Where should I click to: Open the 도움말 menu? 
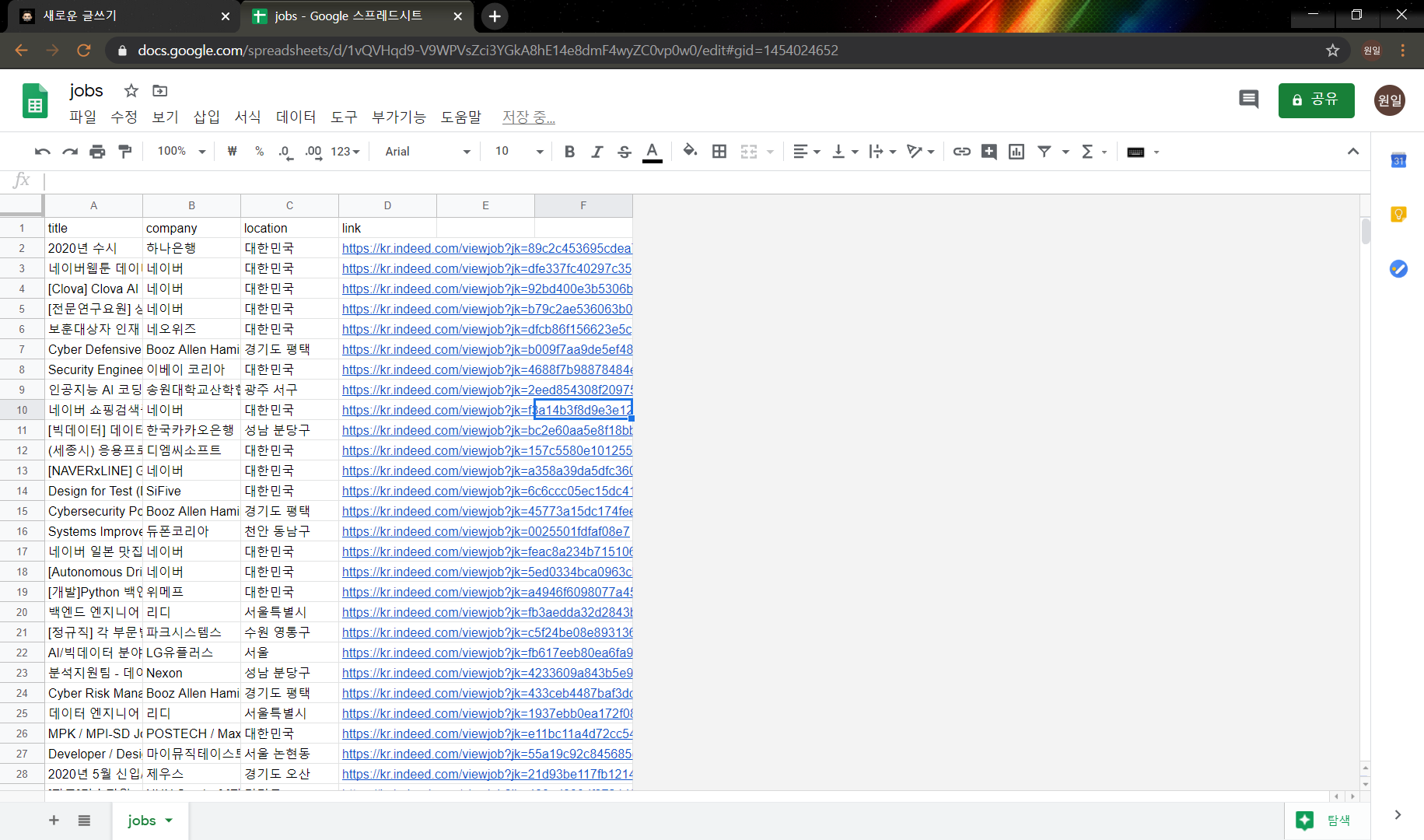coord(461,117)
